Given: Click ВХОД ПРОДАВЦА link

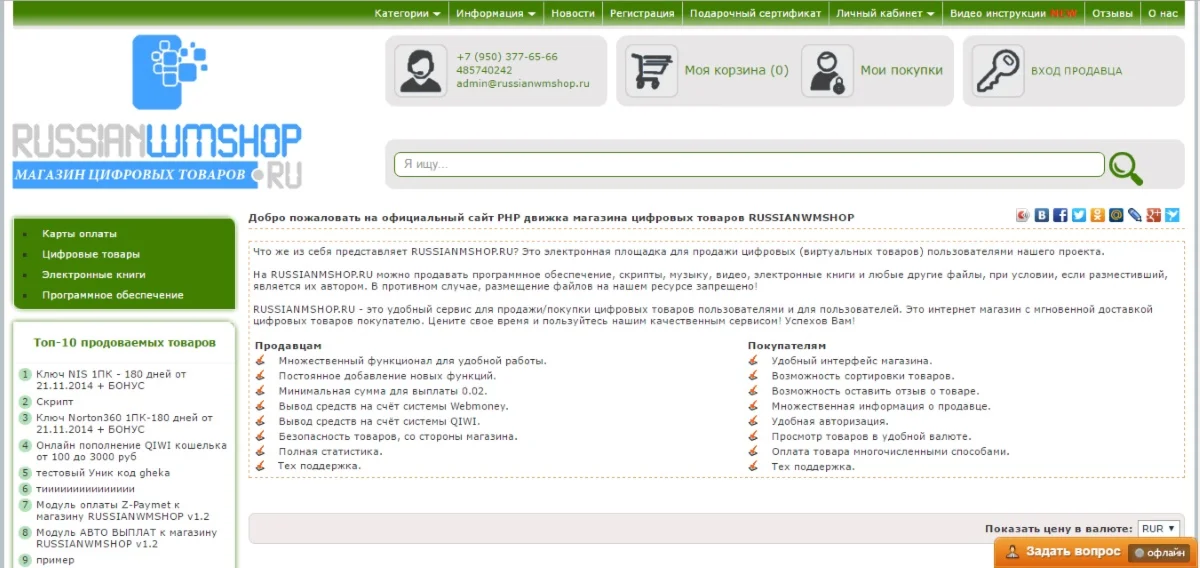Looking at the screenshot, I should (x=1076, y=71).
